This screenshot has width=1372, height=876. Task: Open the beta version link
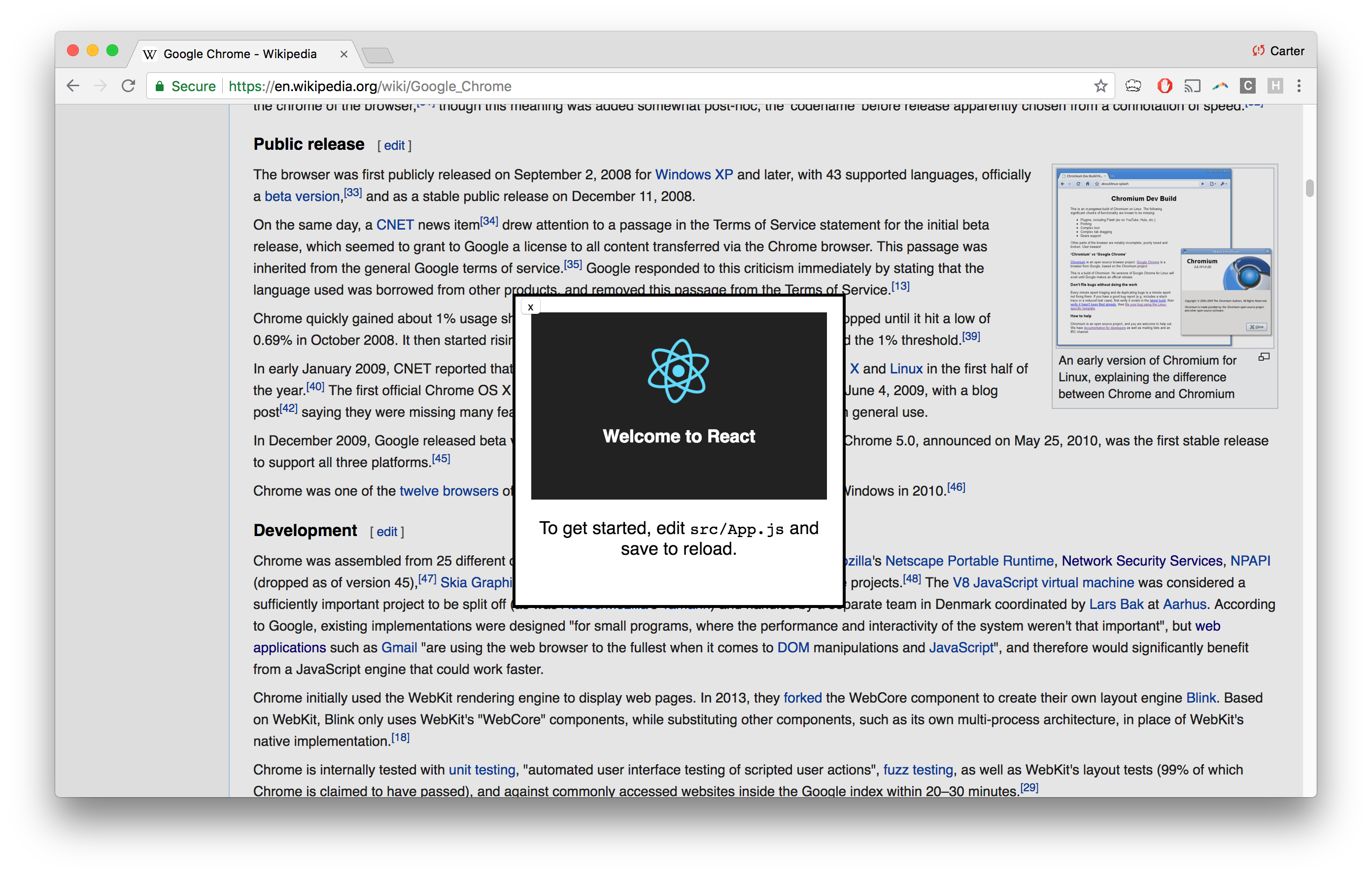pyautogui.click(x=302, y=196)
